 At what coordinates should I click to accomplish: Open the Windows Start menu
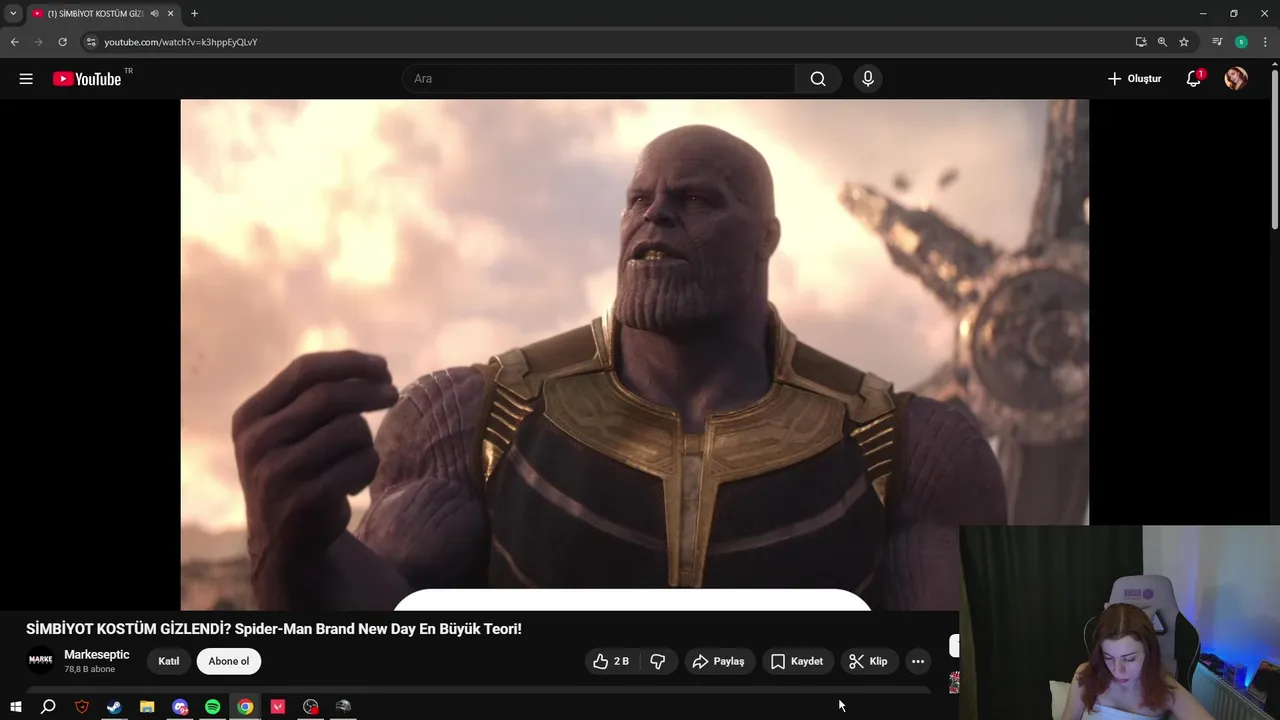coord(16,707)
